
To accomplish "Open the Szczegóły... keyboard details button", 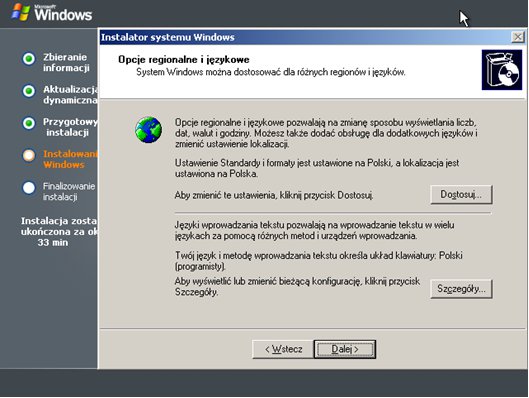I will pyautogui.click(x=461, y=289).
